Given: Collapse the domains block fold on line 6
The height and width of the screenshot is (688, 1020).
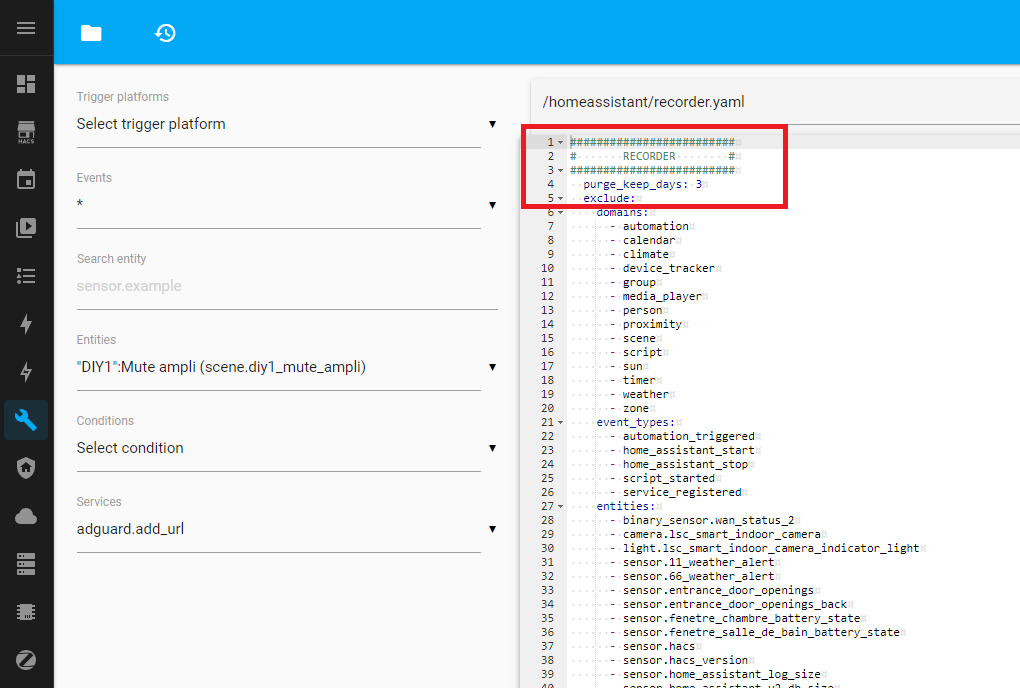Looking at the screenshot, I should (x=560, y=213).
